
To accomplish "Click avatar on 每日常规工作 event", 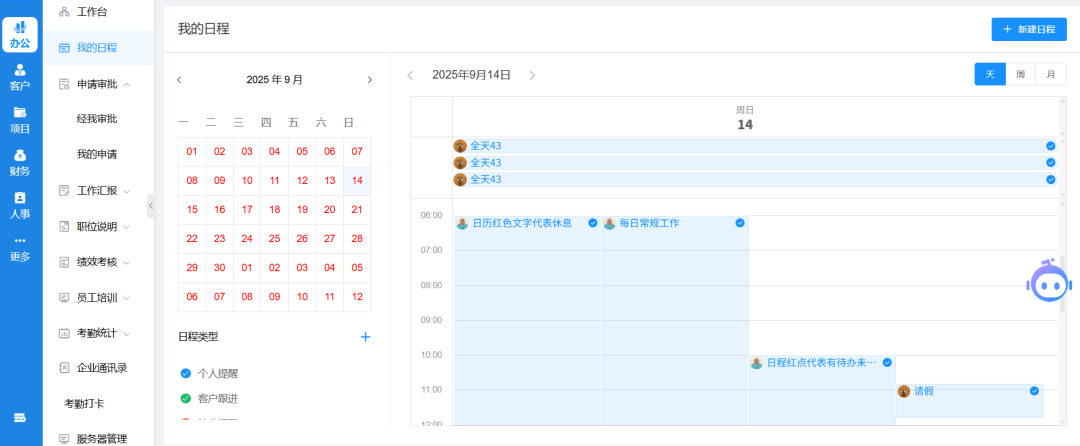I will (610, 223).
